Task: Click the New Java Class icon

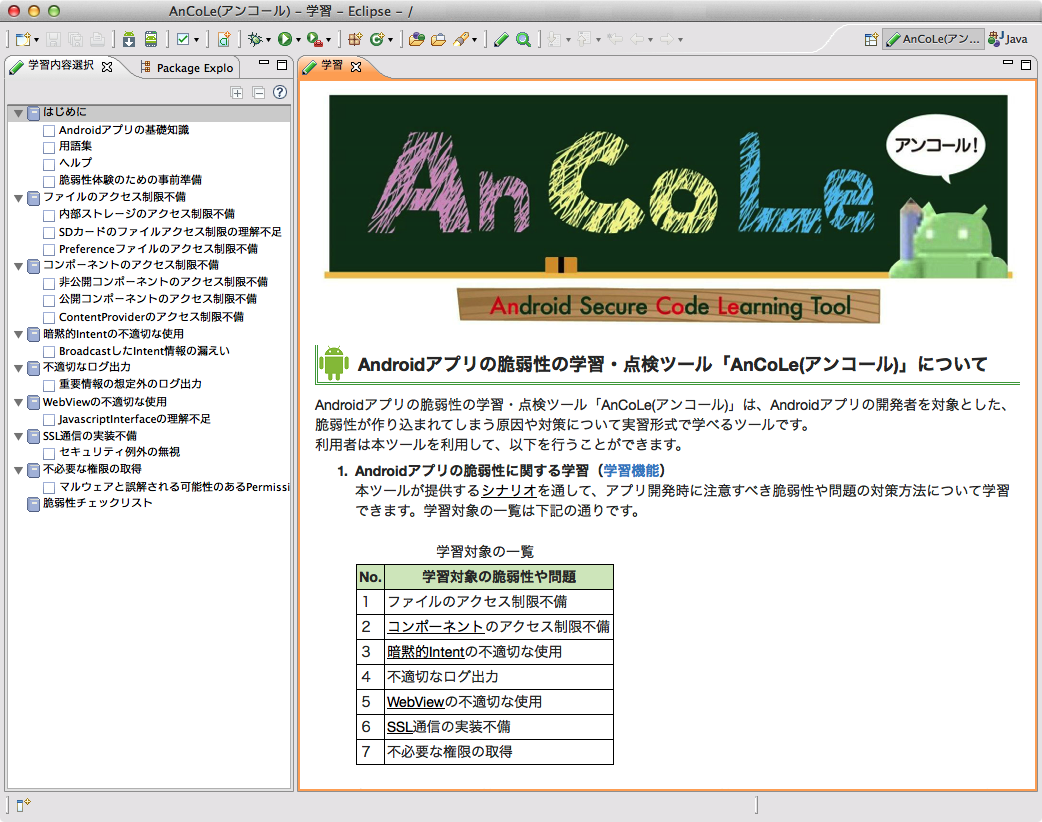Action: tap(377, 40)
